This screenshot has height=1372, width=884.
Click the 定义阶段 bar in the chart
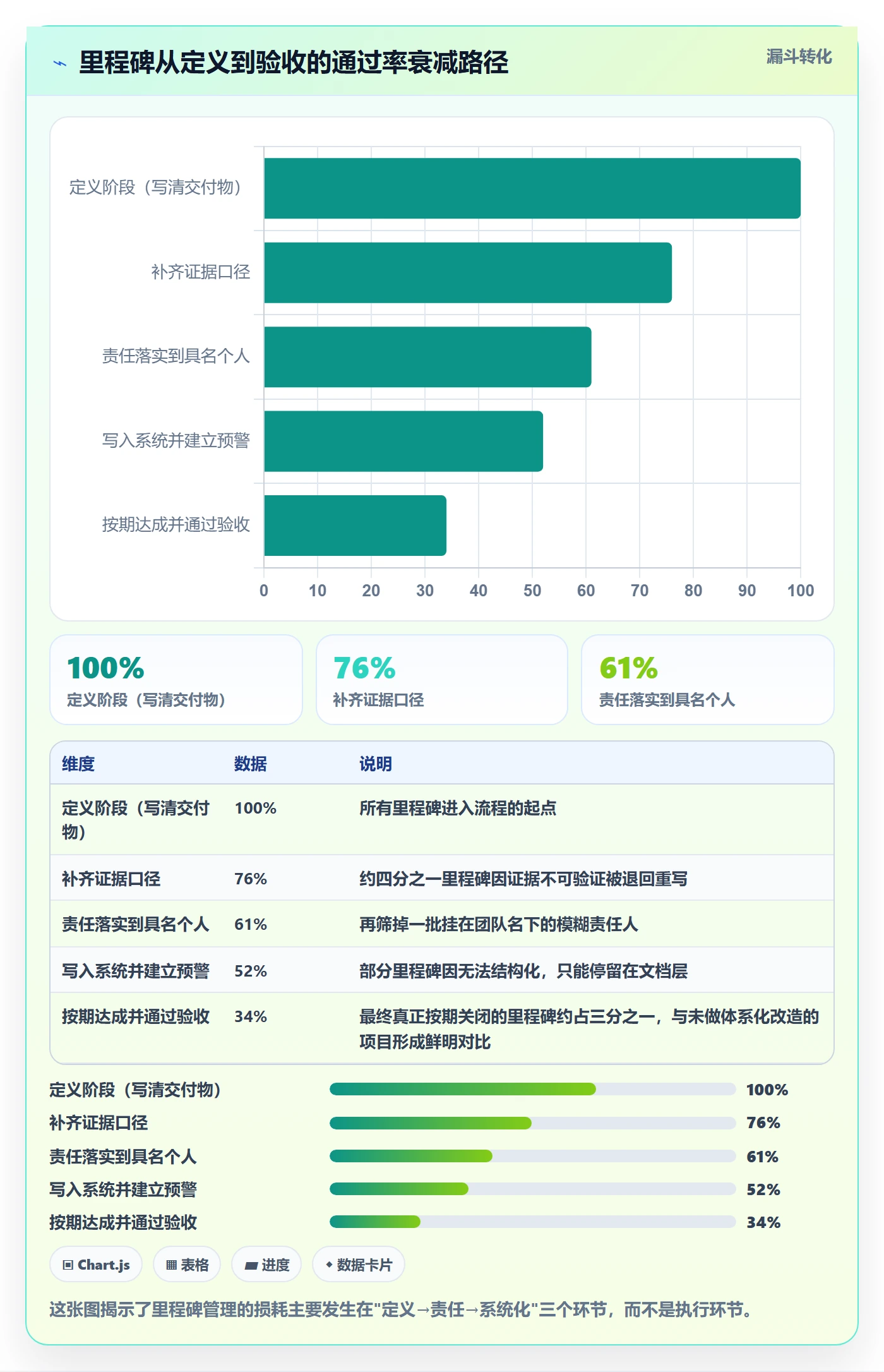[x=532, y=188]
